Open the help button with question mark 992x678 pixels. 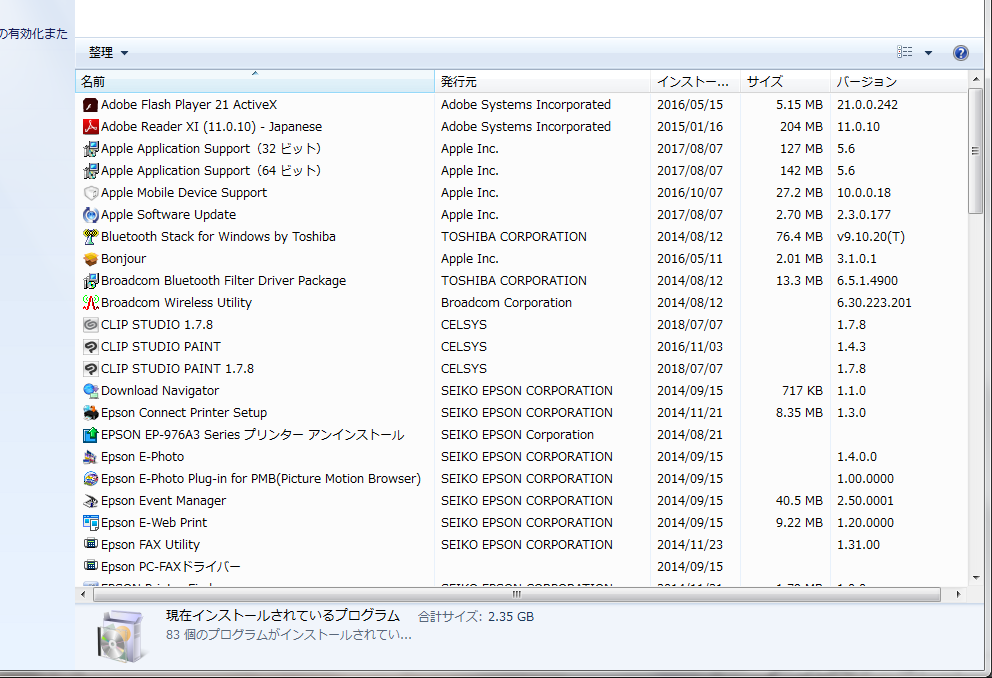[x=960, y=53]
